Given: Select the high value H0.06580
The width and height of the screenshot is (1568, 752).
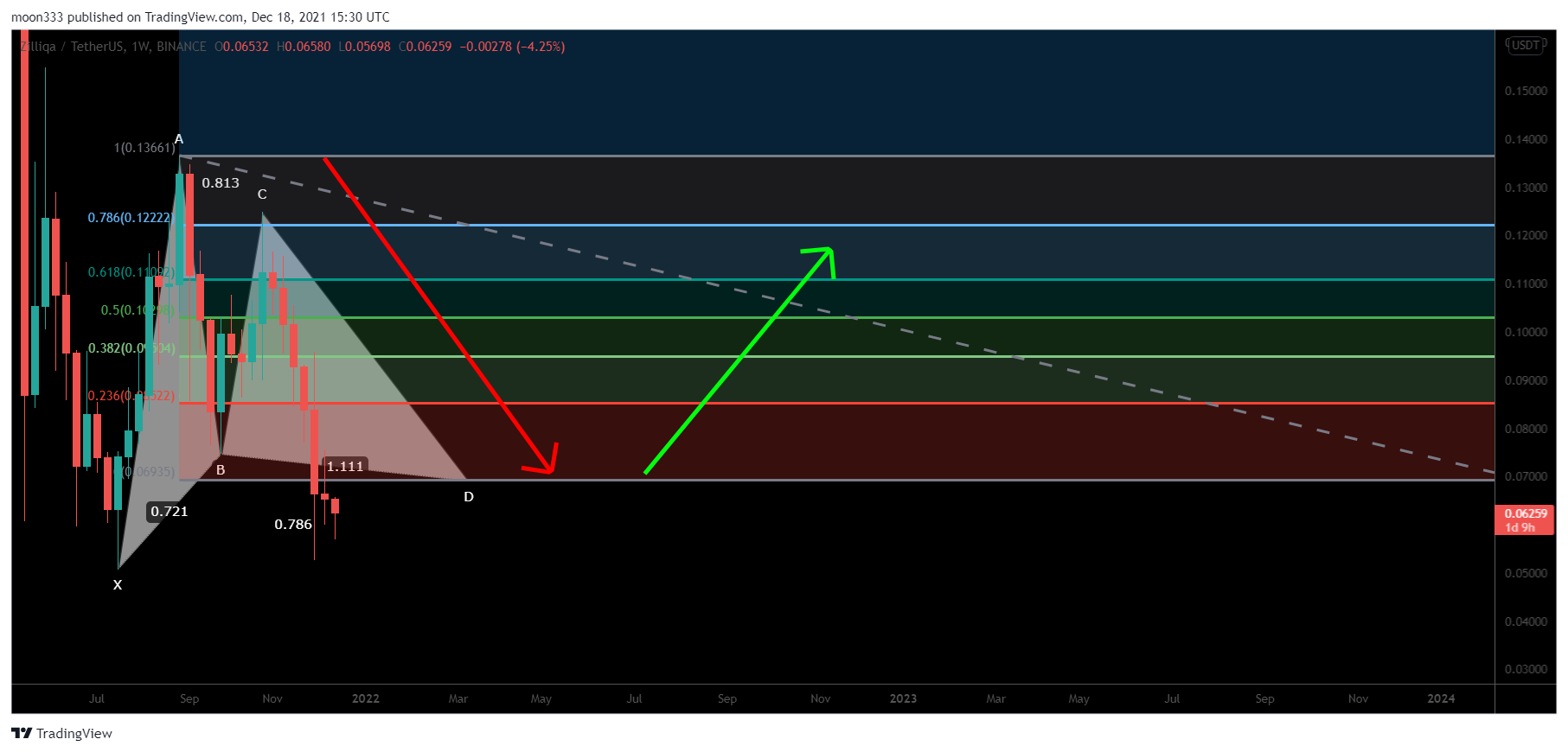Looking at the screenshot, I should click(304, 47).
